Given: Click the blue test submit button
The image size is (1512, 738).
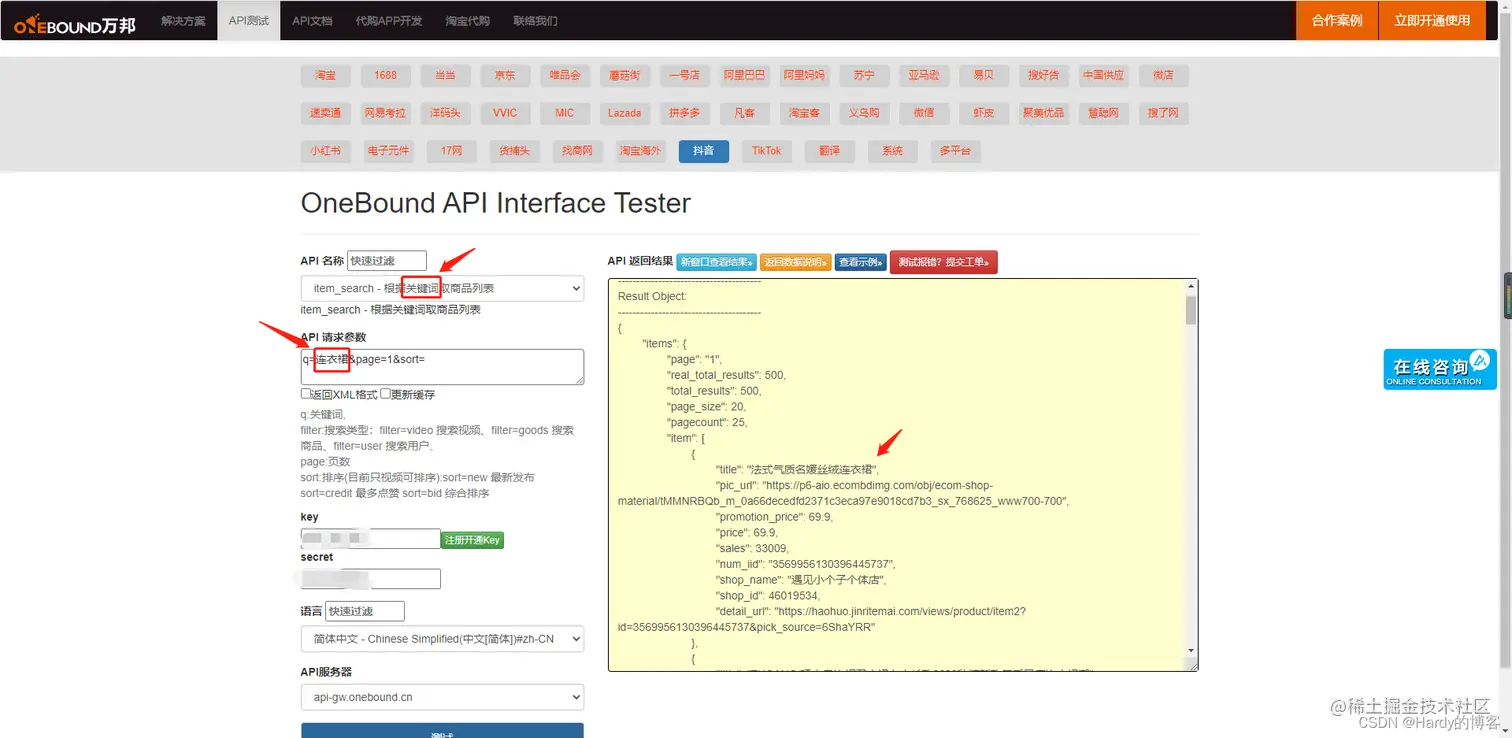Looking at the screenshot, I should [x=442, y=731].
